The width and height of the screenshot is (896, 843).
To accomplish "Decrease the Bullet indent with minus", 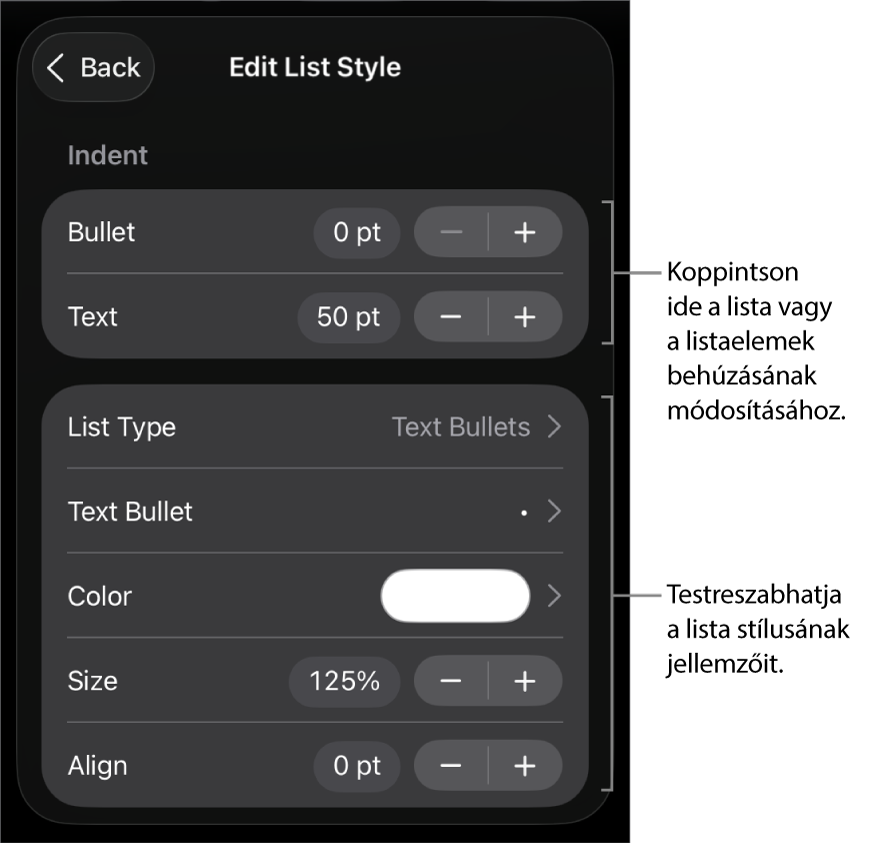I will point(451,233).
